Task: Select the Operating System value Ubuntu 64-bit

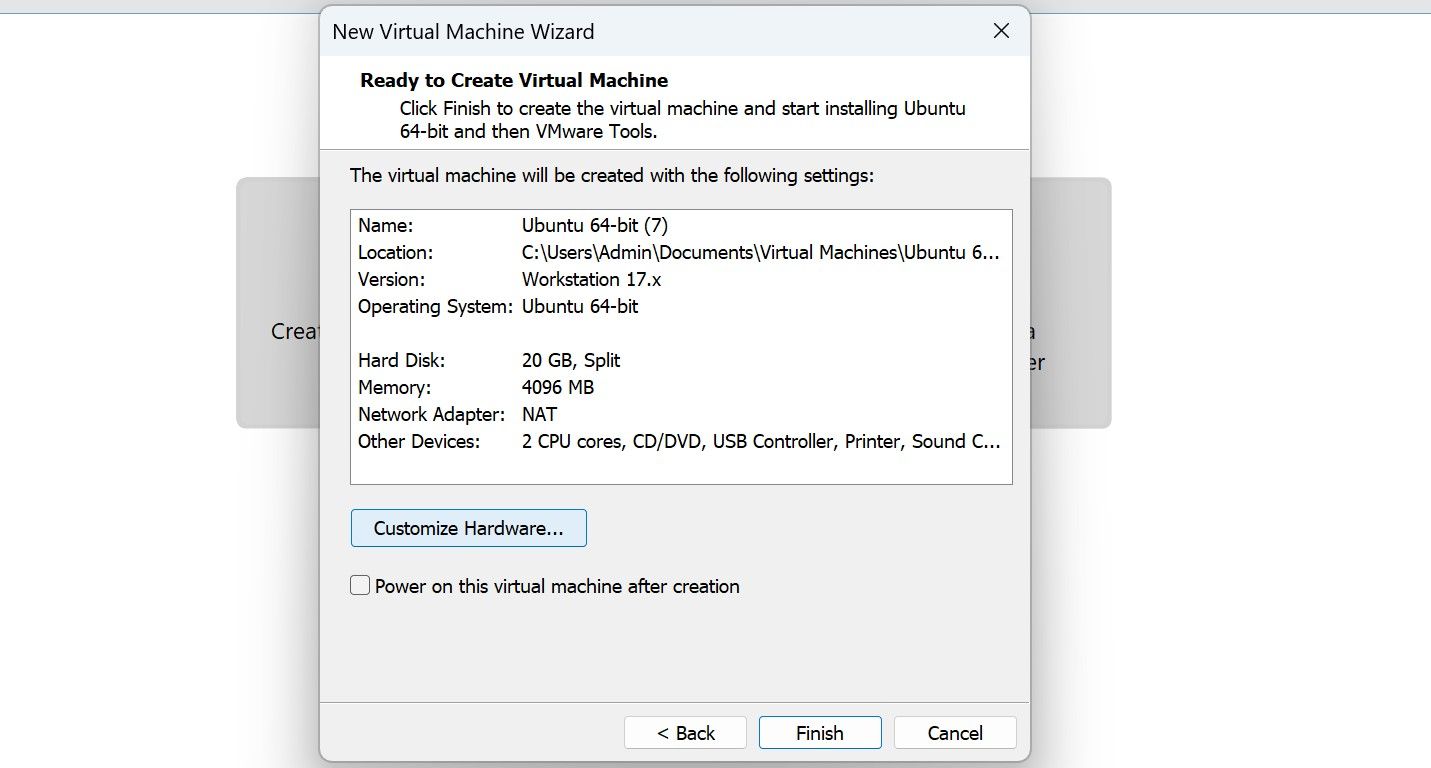Action: point(580,307)
